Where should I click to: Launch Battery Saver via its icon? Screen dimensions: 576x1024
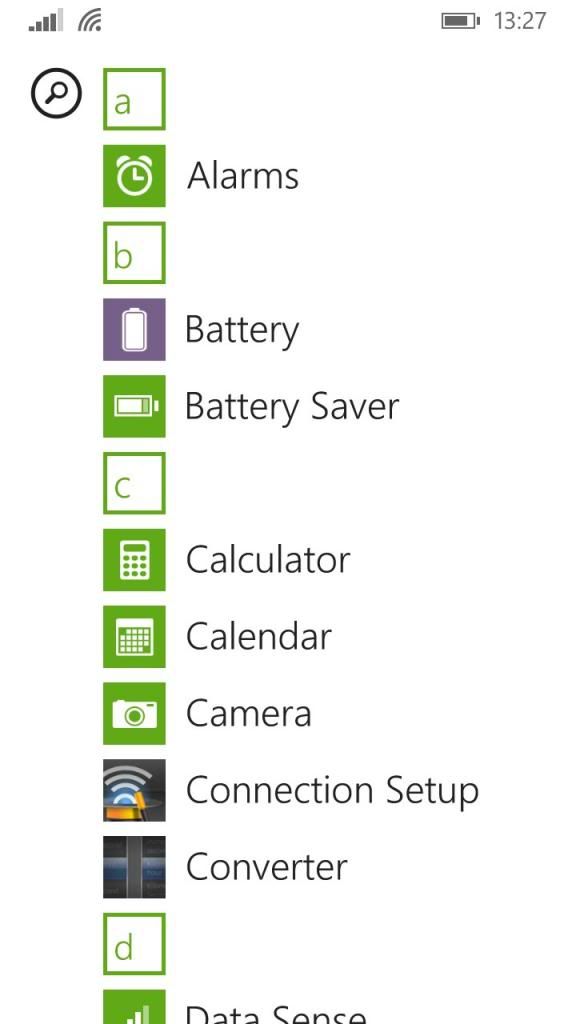pos(134,406)
